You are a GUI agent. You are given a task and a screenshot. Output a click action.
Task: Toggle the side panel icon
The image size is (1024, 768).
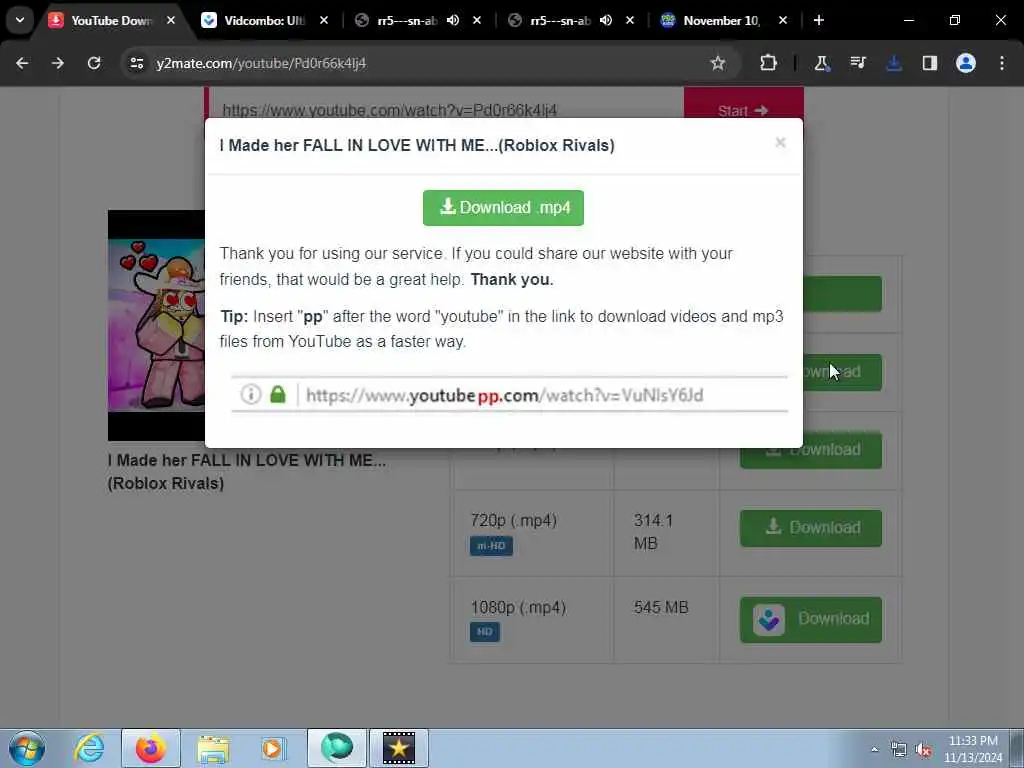click(x=930, y=63)
